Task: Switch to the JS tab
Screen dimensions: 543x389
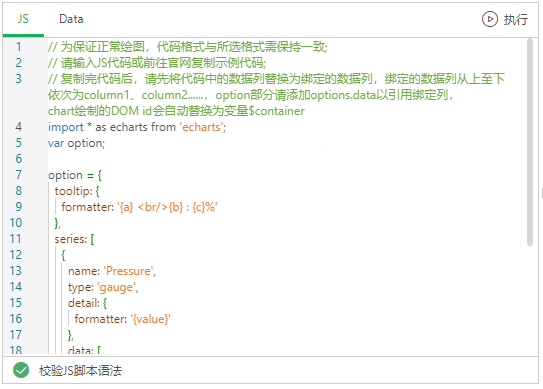Action: [23, 19]
